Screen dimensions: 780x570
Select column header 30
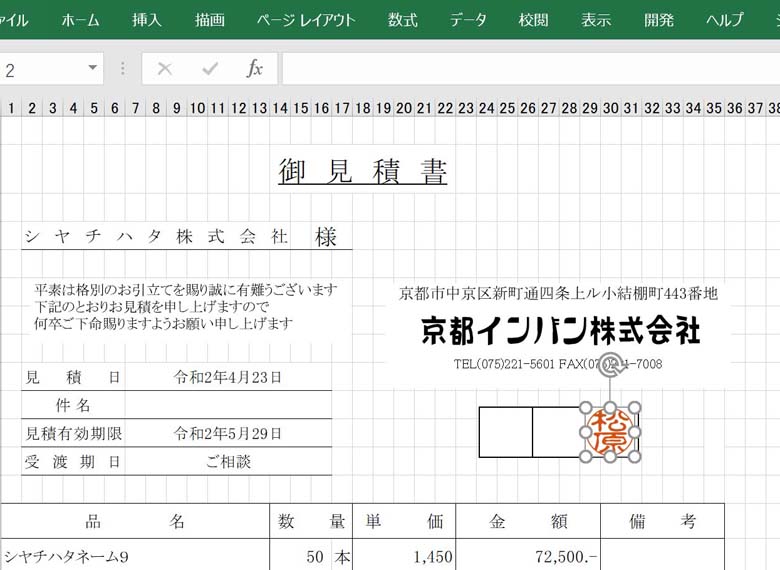(x=610, y=108)
